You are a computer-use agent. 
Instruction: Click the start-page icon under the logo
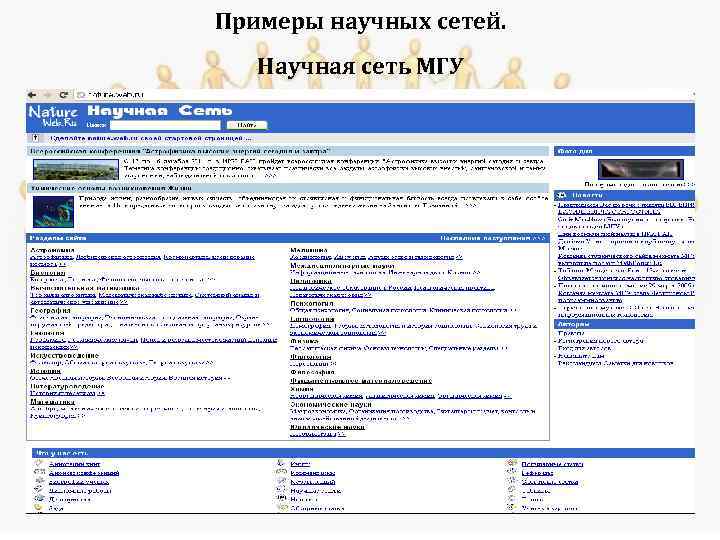pyautogui.click(x=35, y=138)
